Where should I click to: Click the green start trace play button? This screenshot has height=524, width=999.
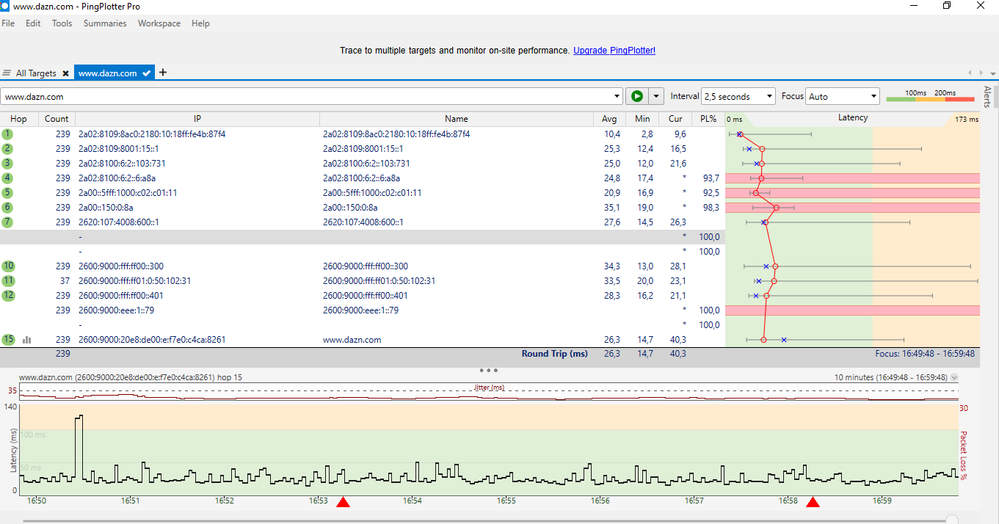coord(636,96)
